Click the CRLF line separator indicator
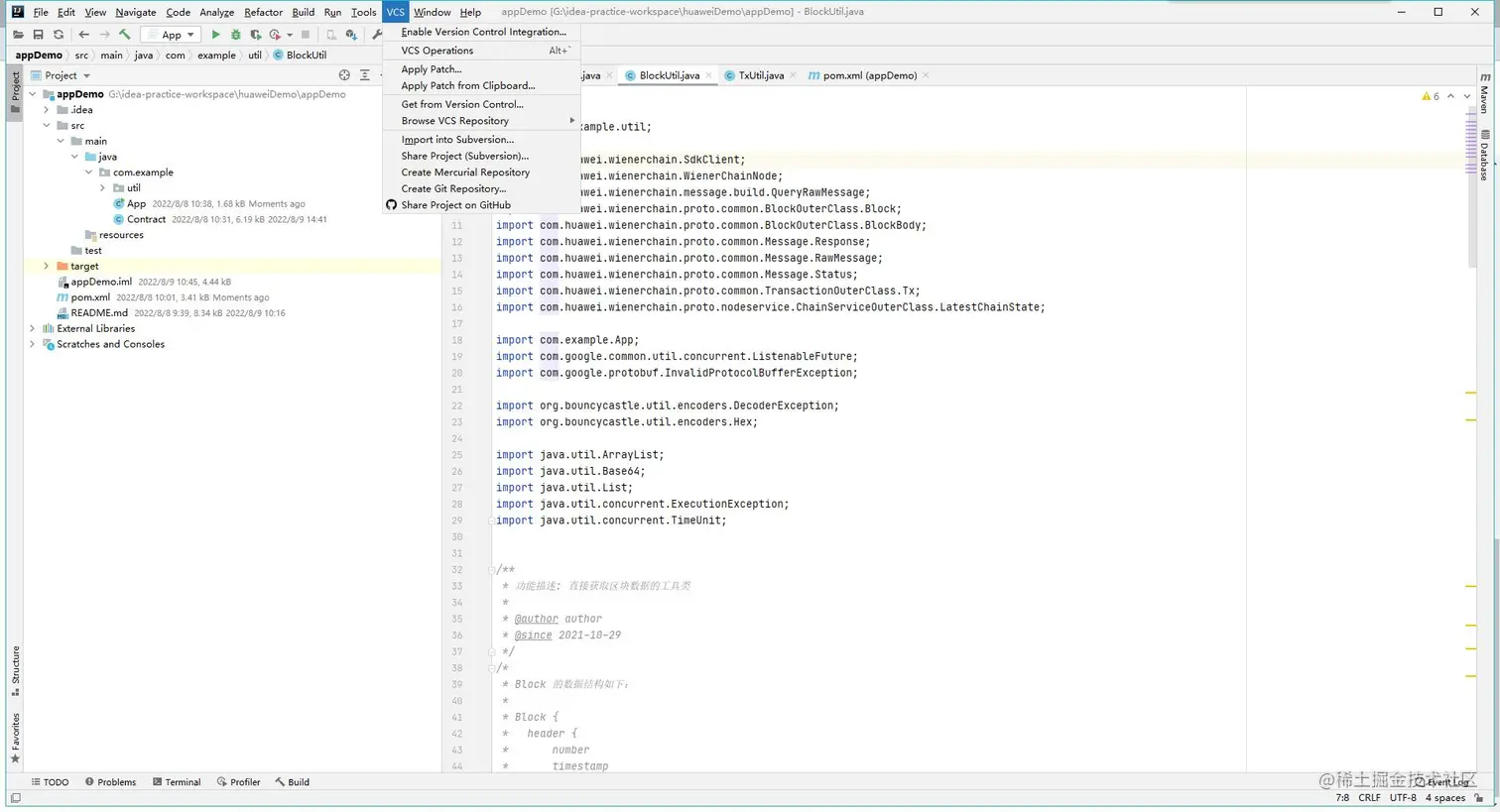This screenshot has width=1500, height=812. (1369, 798)
